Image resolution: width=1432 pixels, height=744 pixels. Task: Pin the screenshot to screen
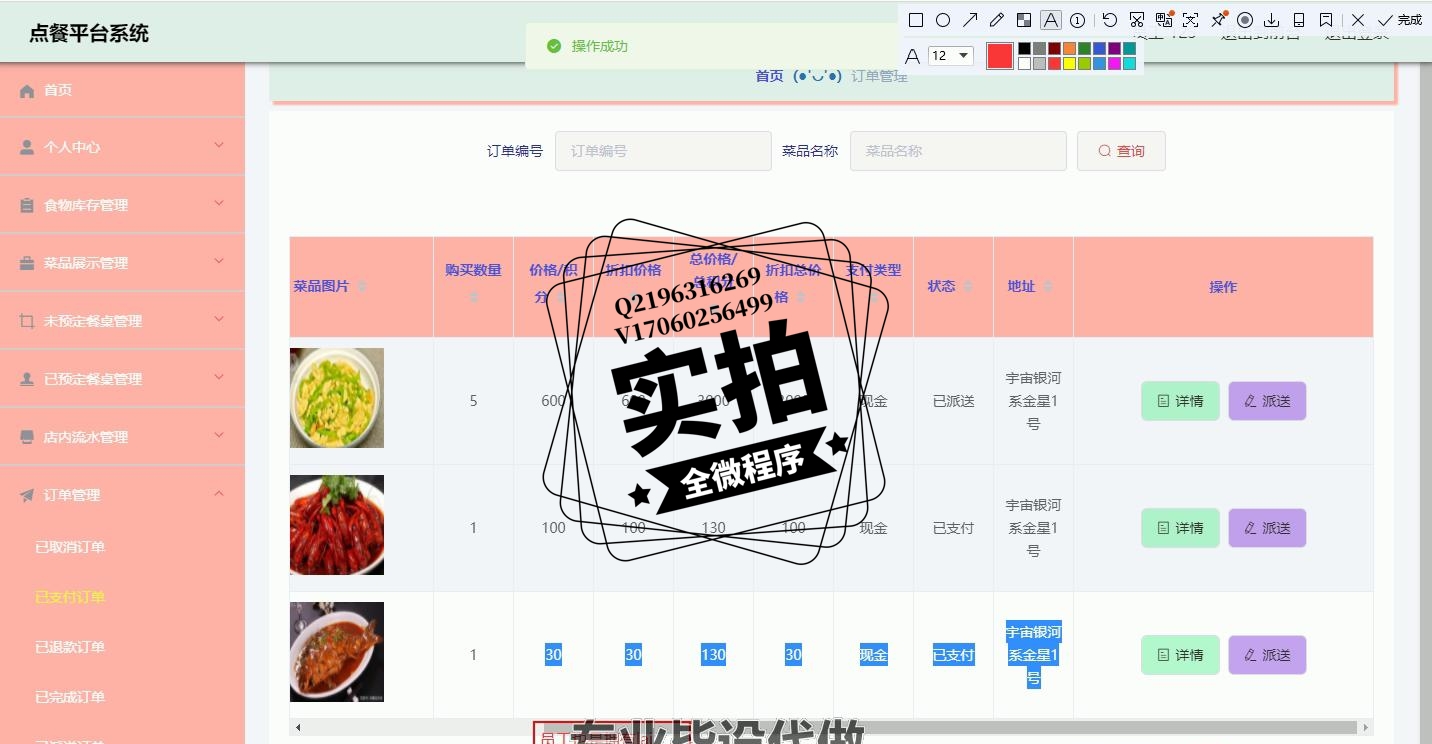tap(1218, 20)
